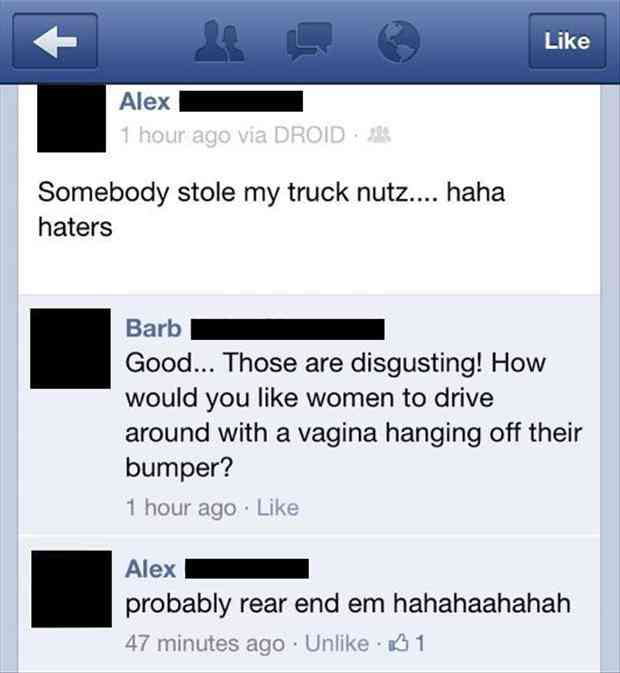Open Alex's profile picture on post

[71, 118]
